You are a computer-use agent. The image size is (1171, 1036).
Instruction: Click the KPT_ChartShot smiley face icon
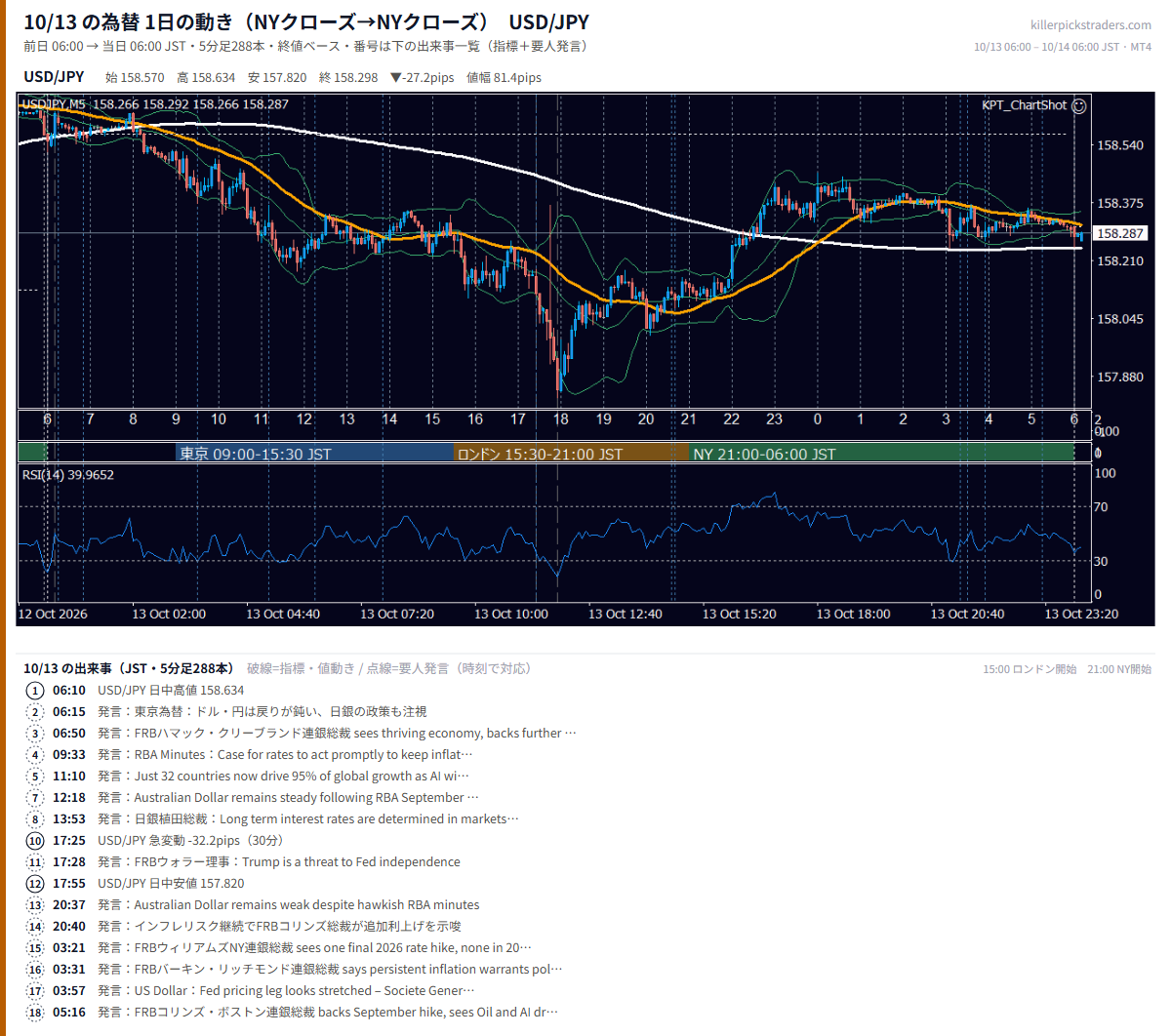1078,105
